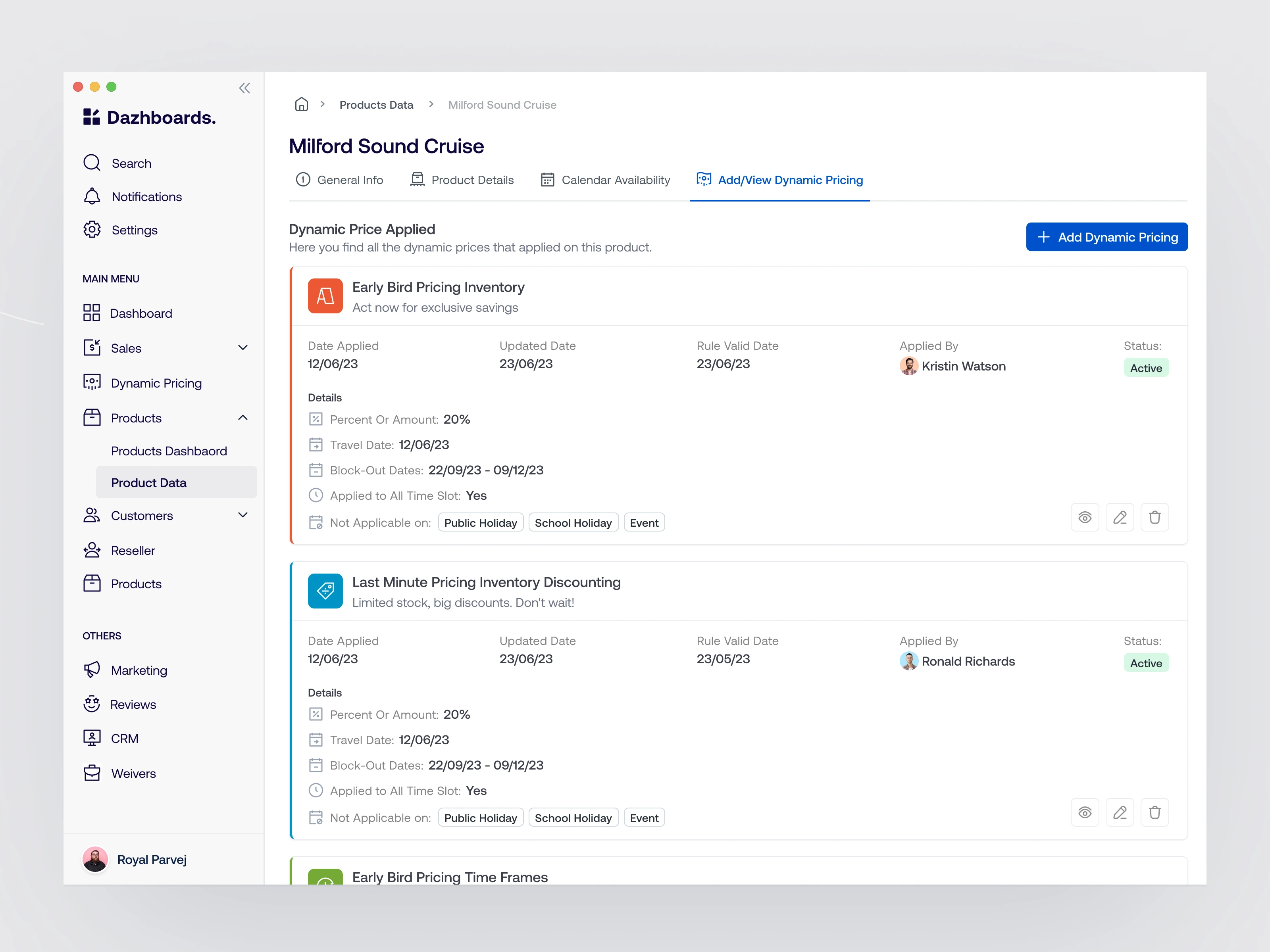This screenshot has height=952, width=1270.
Task: Open Royal Parvej user profile
Action: click(x=135, y=860)
